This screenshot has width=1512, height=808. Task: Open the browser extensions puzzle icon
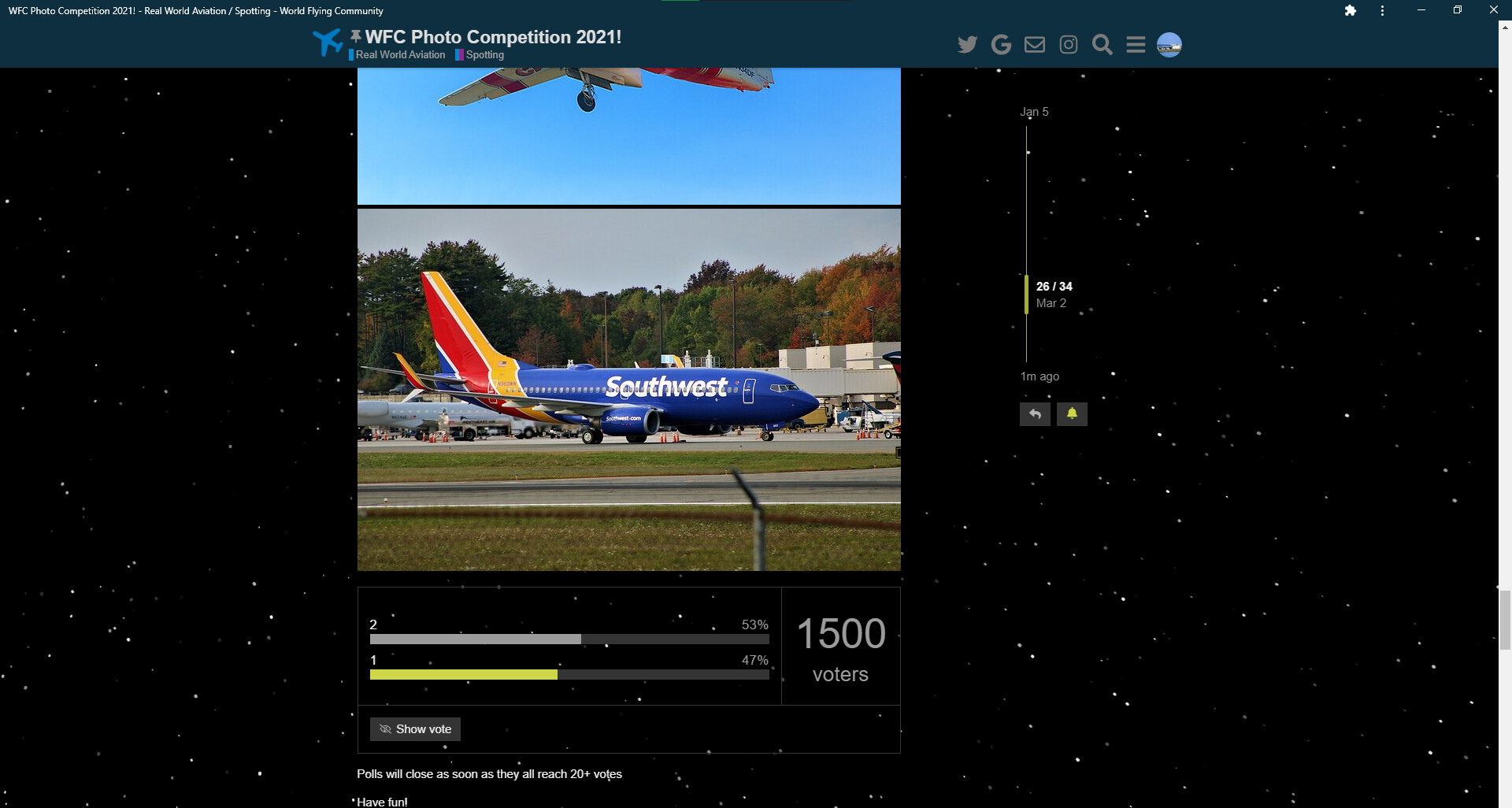1351,10
